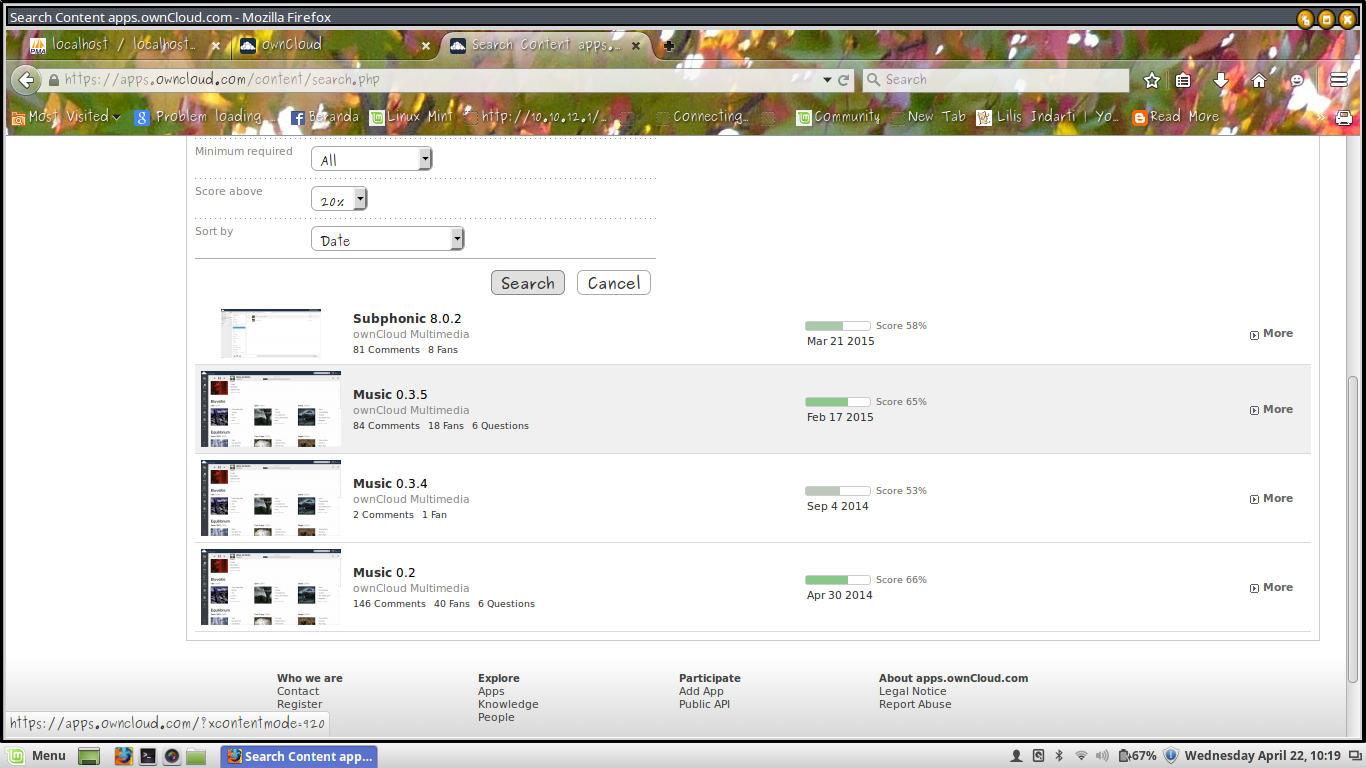Open the user account tray icon
The image size is (1366, 768).
[1017, 756]
